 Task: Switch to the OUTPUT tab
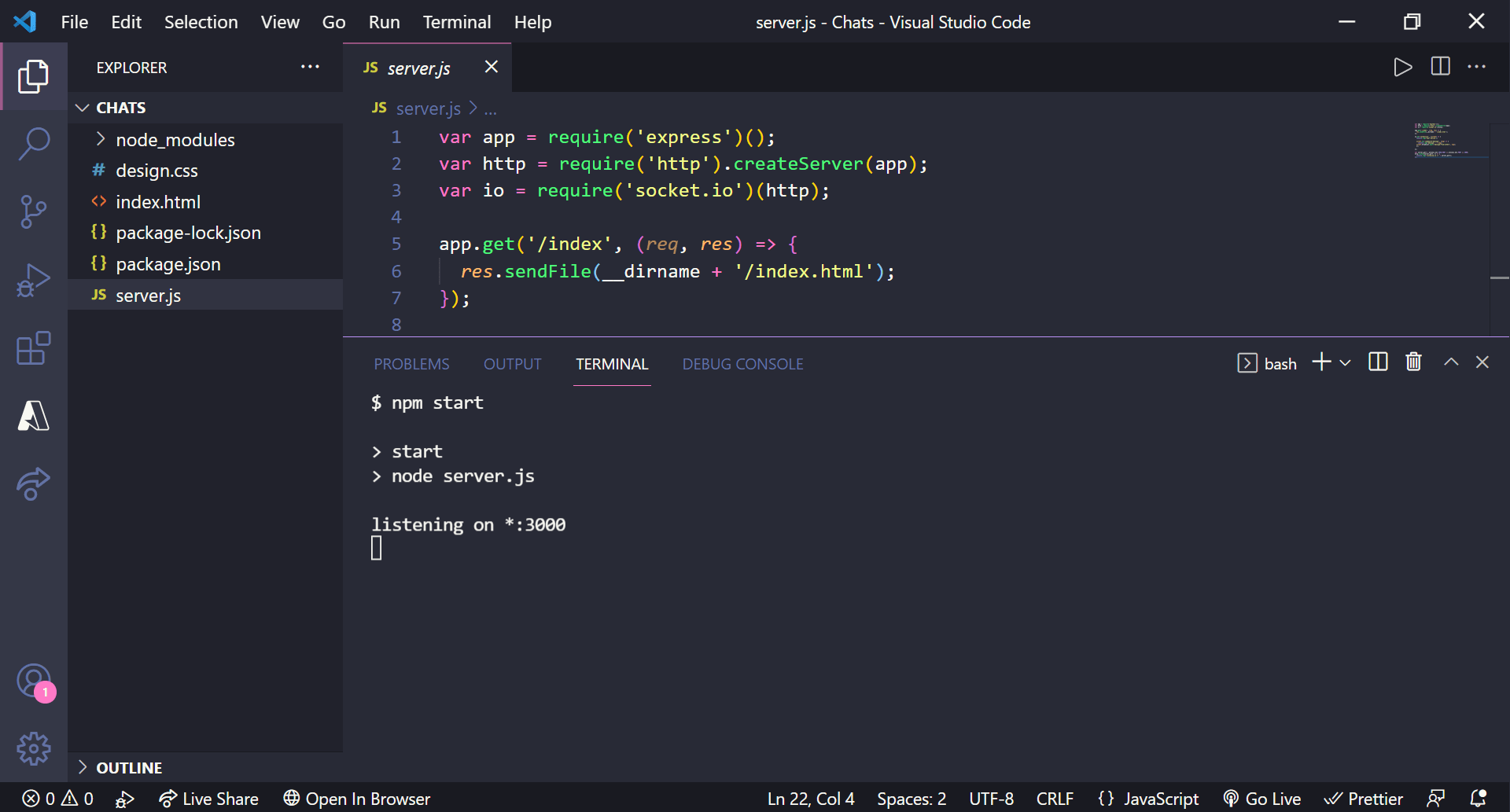coord(513,364)
